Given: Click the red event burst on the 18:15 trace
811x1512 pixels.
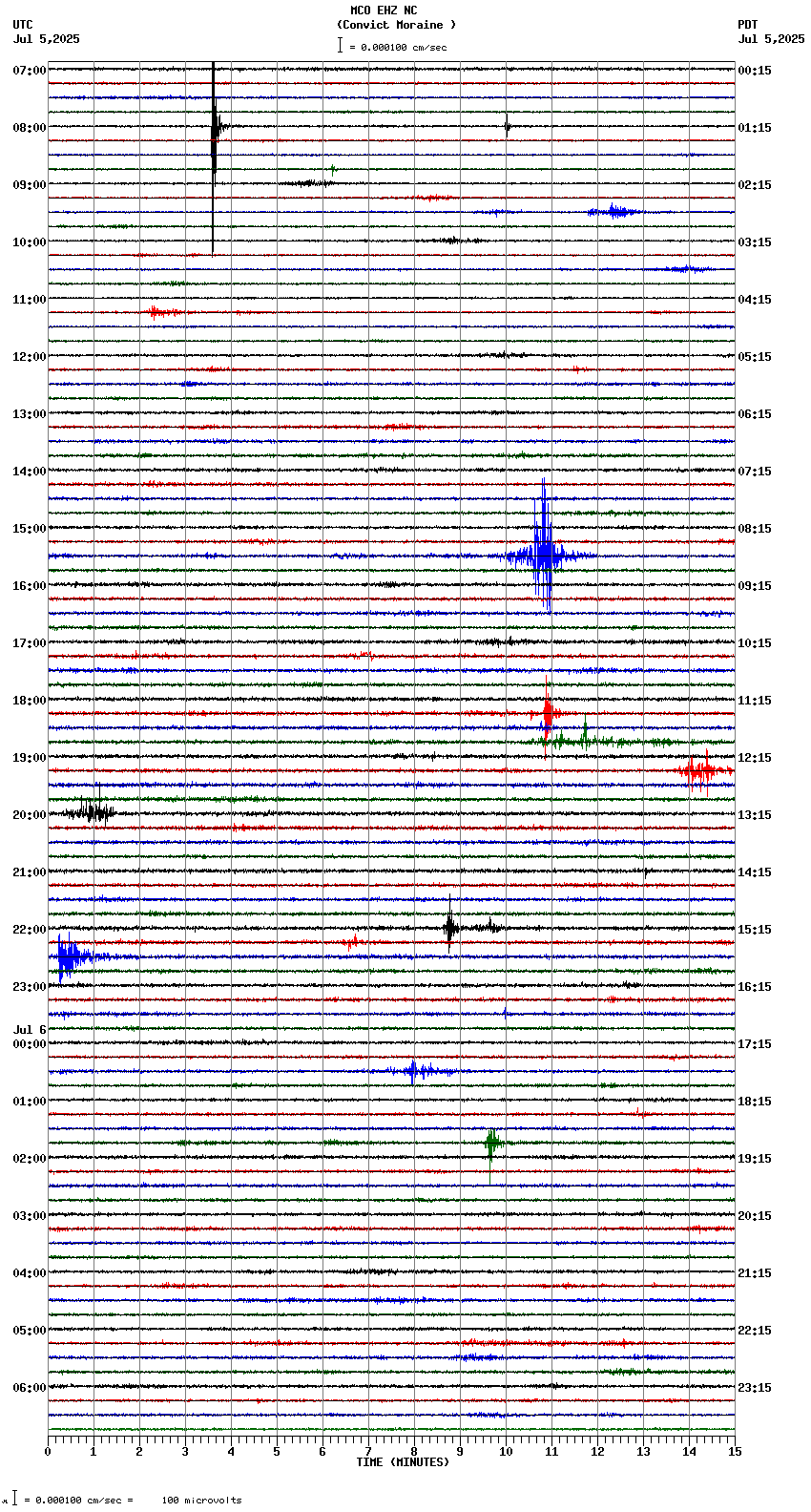Looking at the screenshot, I should pyautogui.click(x=548, y=711).
